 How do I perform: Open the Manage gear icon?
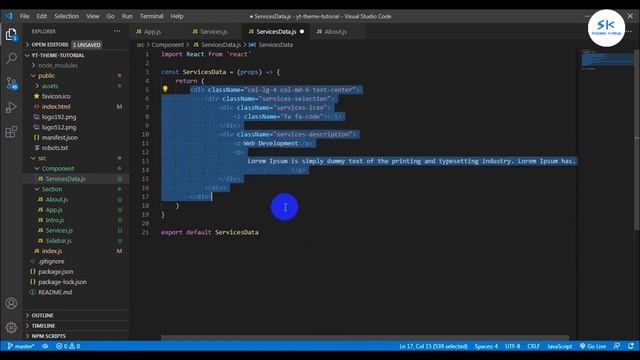pos(11,327)
